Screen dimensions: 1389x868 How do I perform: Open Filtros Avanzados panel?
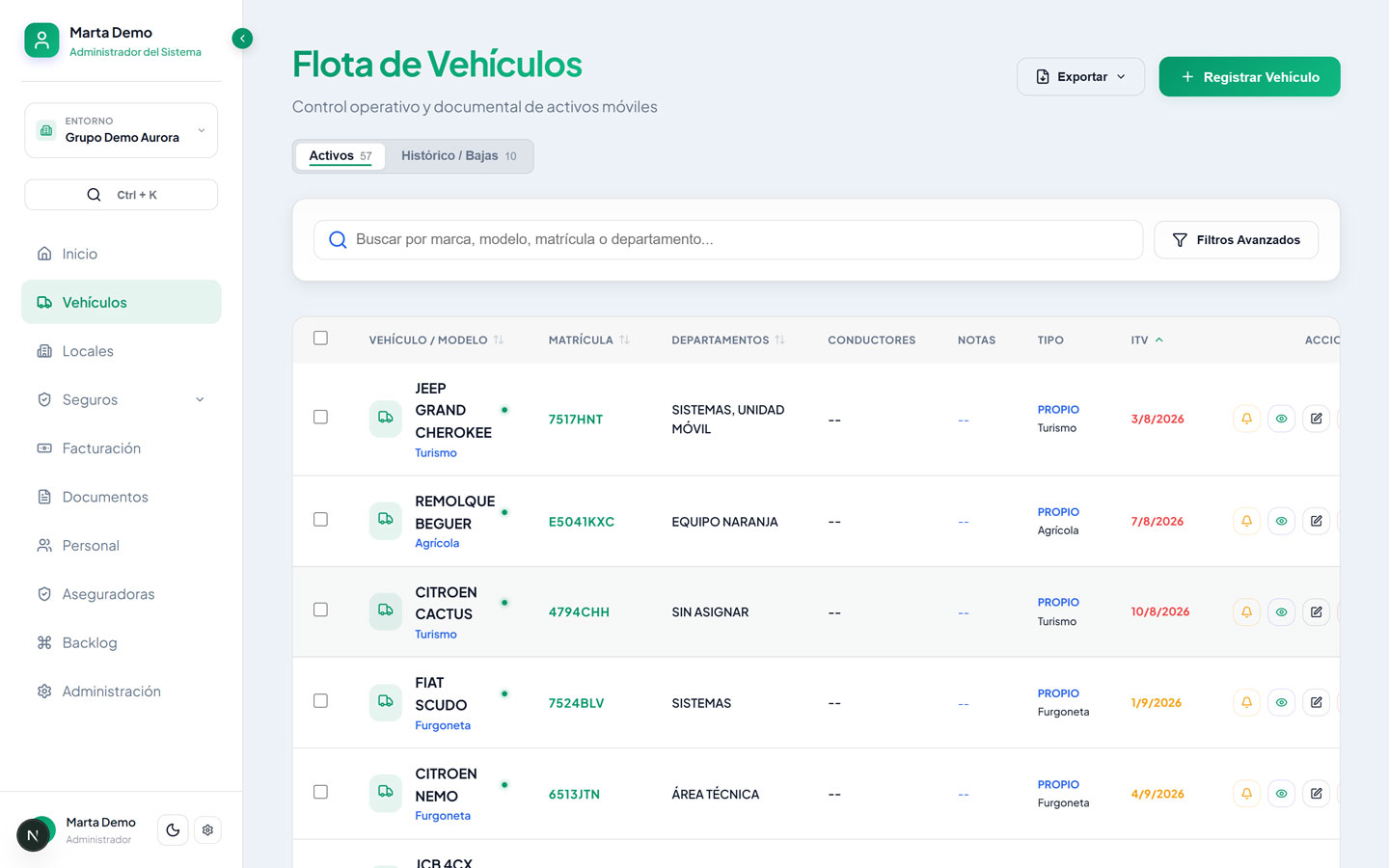pos(1236,240)
